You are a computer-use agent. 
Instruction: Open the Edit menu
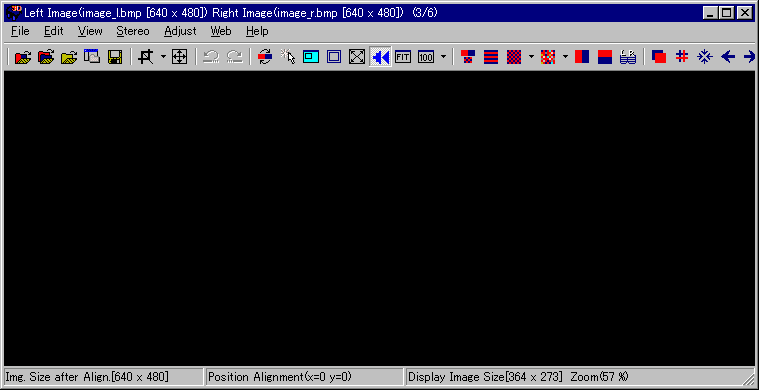(x=54, y=31)
